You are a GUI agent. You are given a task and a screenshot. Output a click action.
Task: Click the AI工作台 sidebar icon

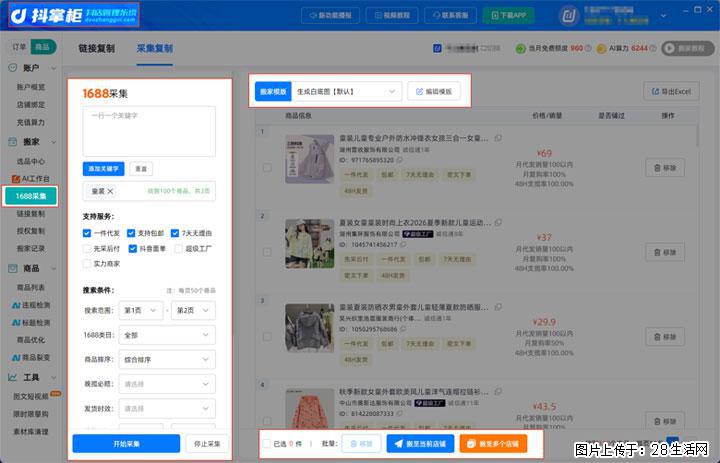click(16, 179)
